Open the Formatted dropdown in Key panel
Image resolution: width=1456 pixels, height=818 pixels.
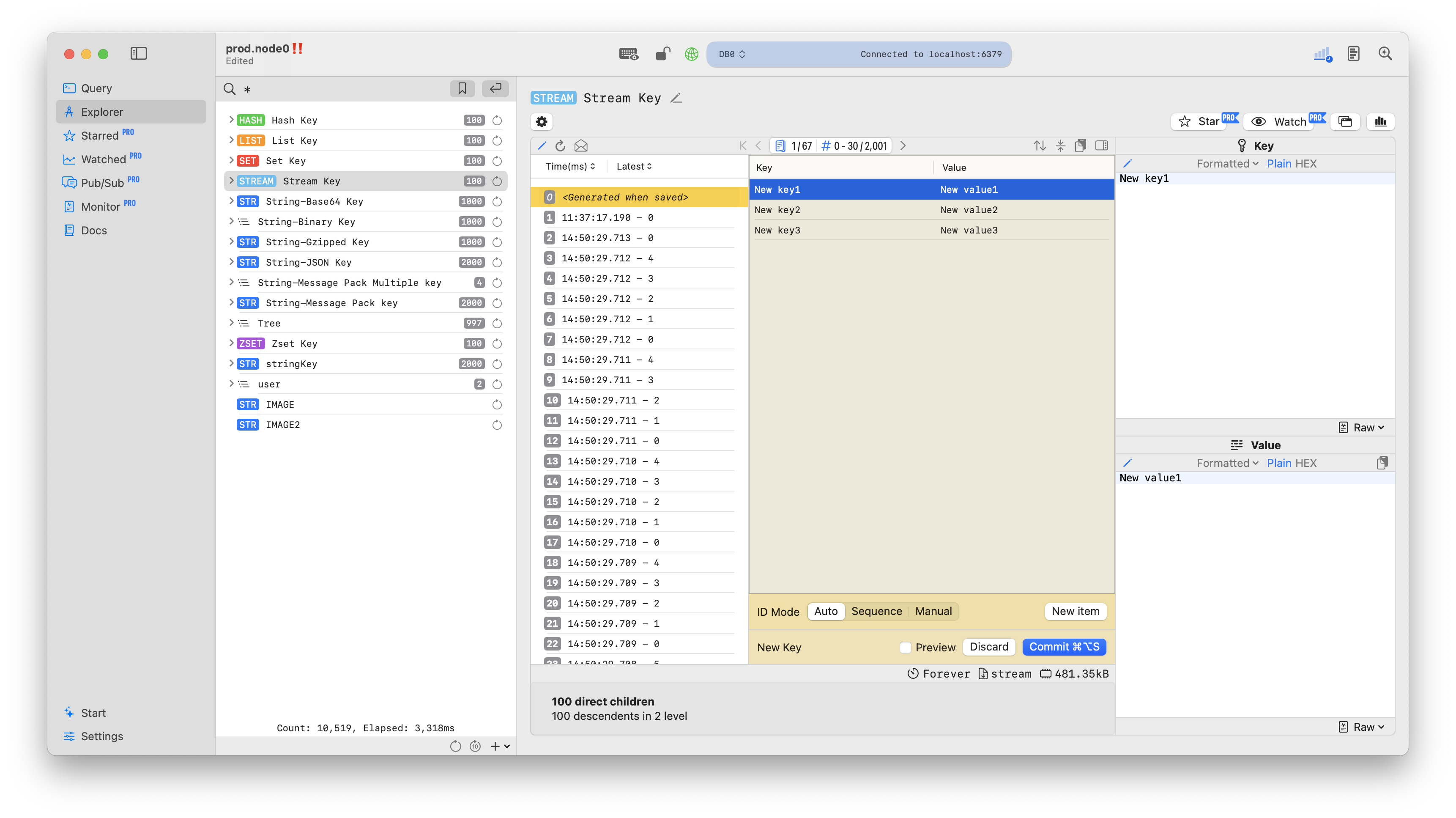pos(1227,163)
